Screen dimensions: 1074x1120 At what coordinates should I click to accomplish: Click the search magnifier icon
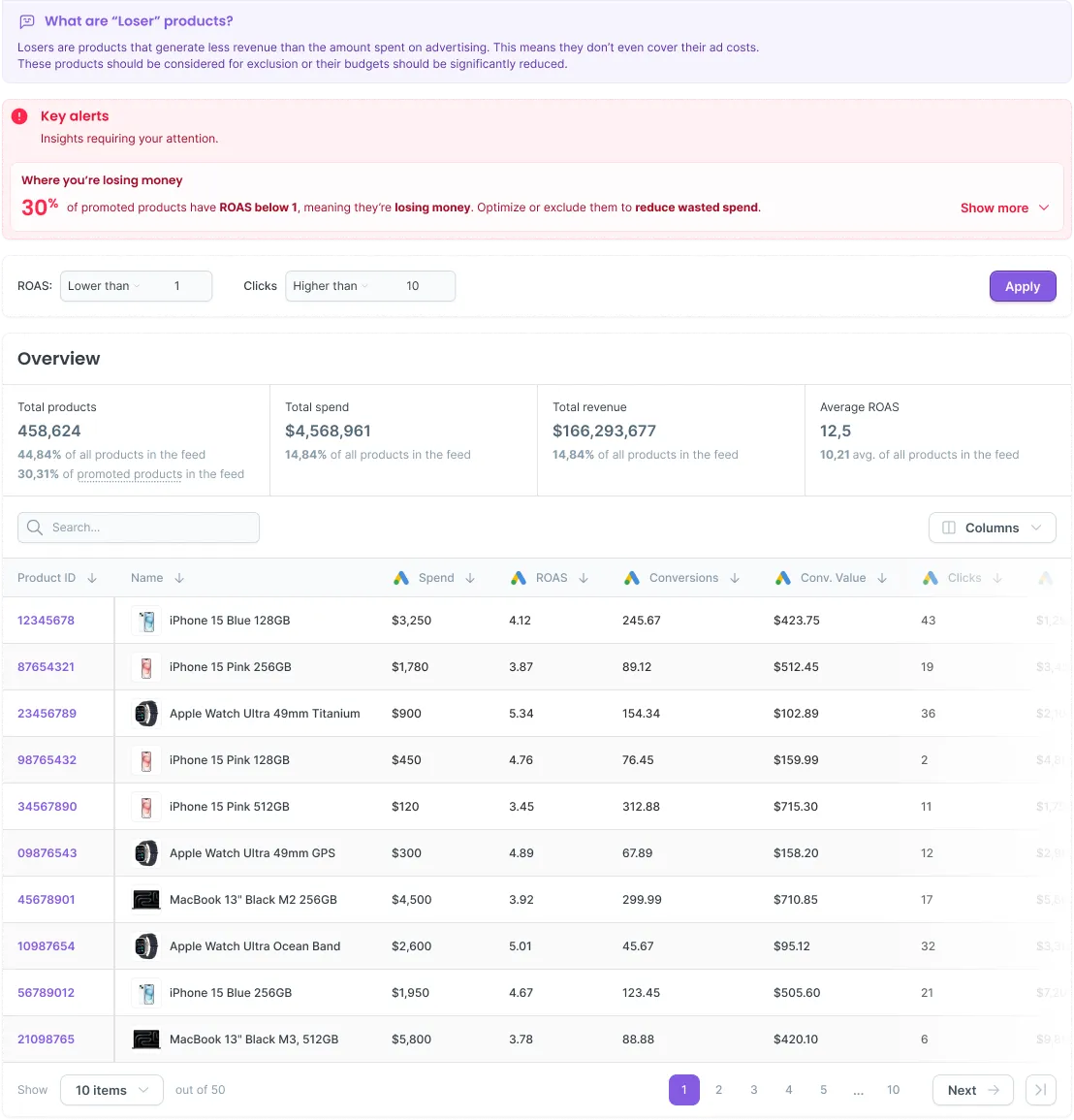coord(34,528)
